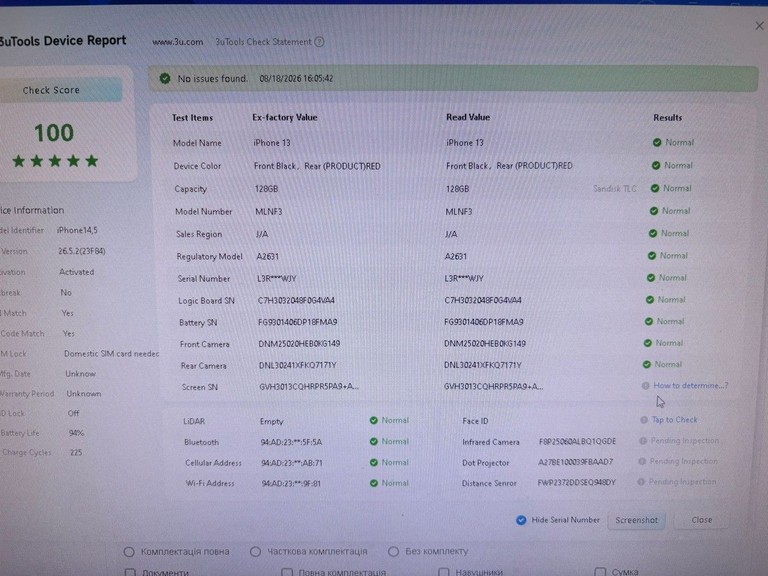Click the Normal check icon for Model Number
The height and width of the screenshot is (576, 768).
(x=654, y=211)
